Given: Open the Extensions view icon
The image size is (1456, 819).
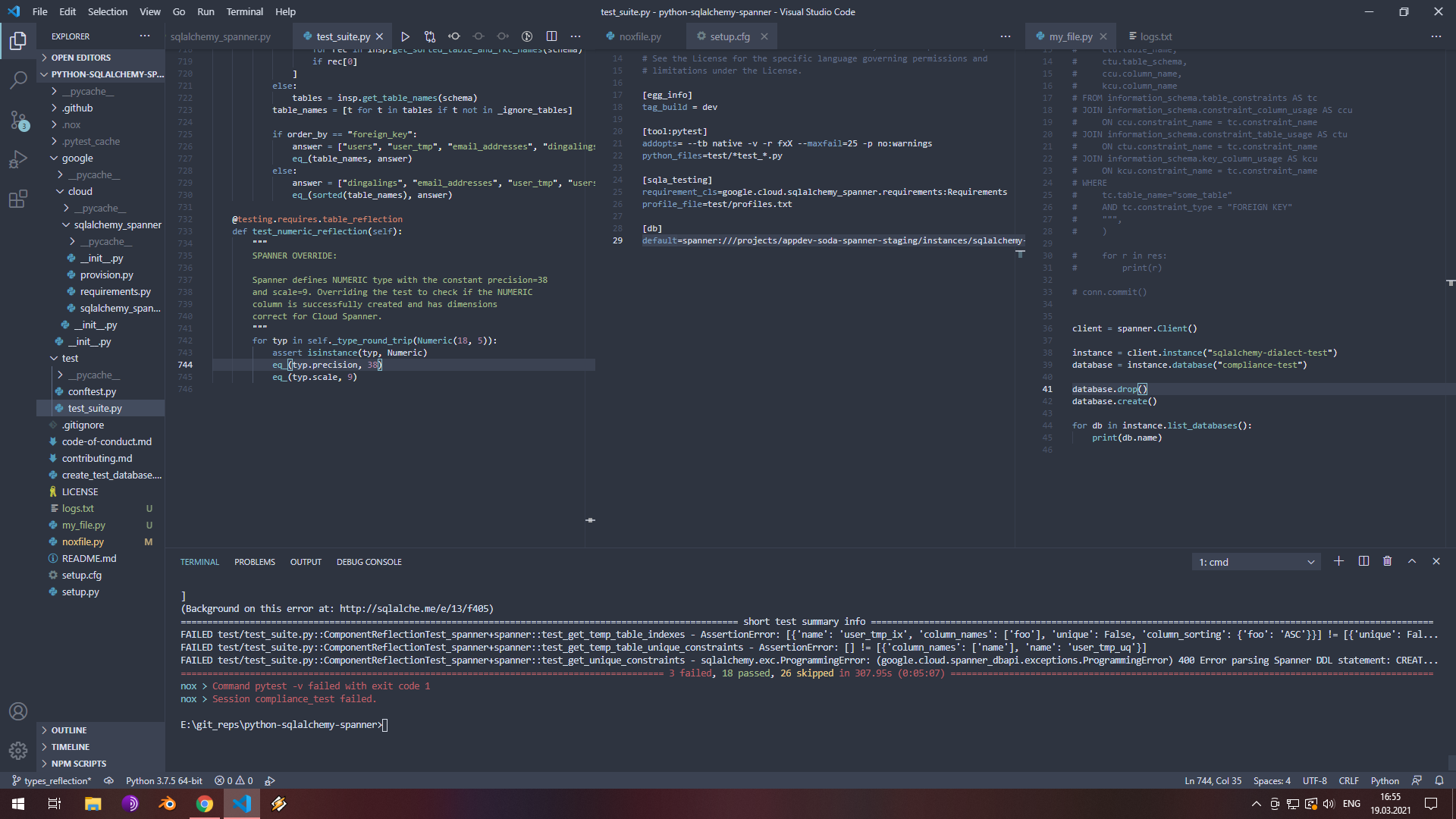Looking at the screenshot, I should (18, 199).
